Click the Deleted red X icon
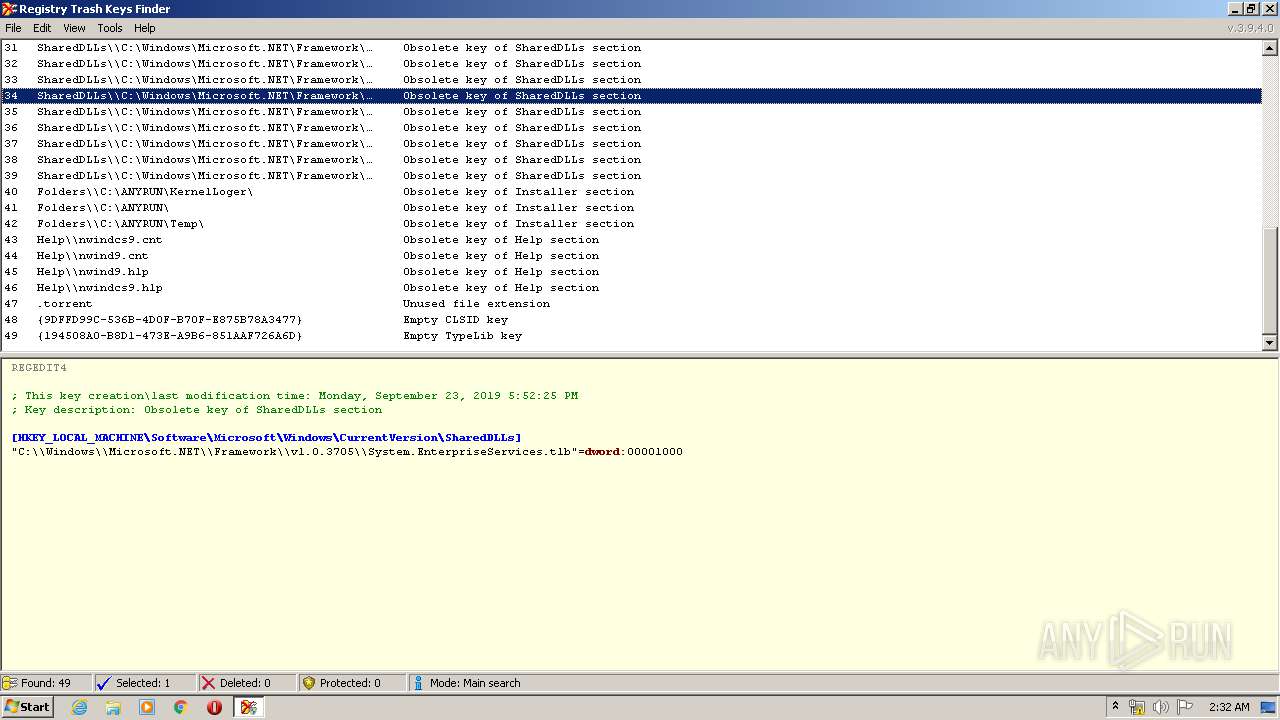Screen dimensions: 1280x720 point(208,683)
